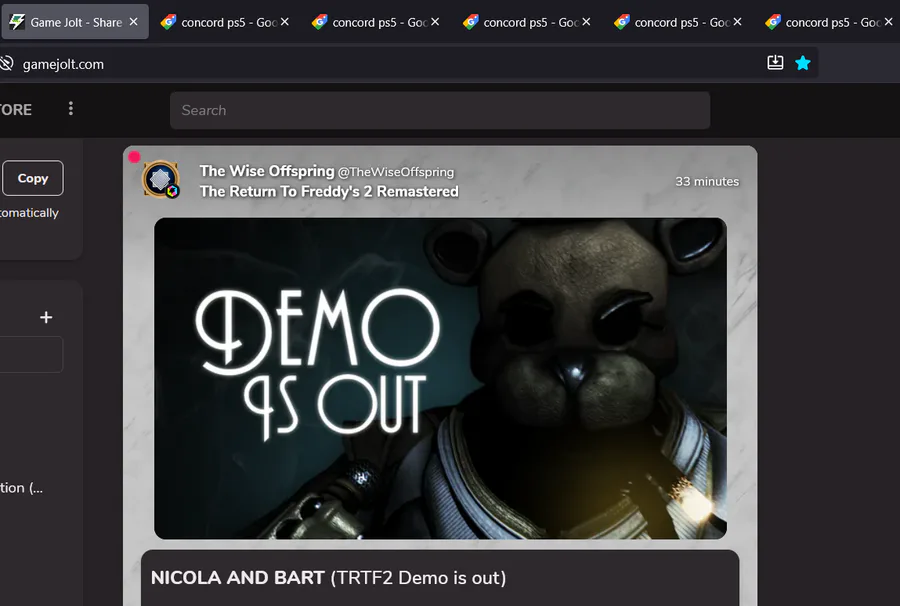Click the empty input box below the plus icon
The width and height of the screenshot is (900, 606).
pos(31,355)
